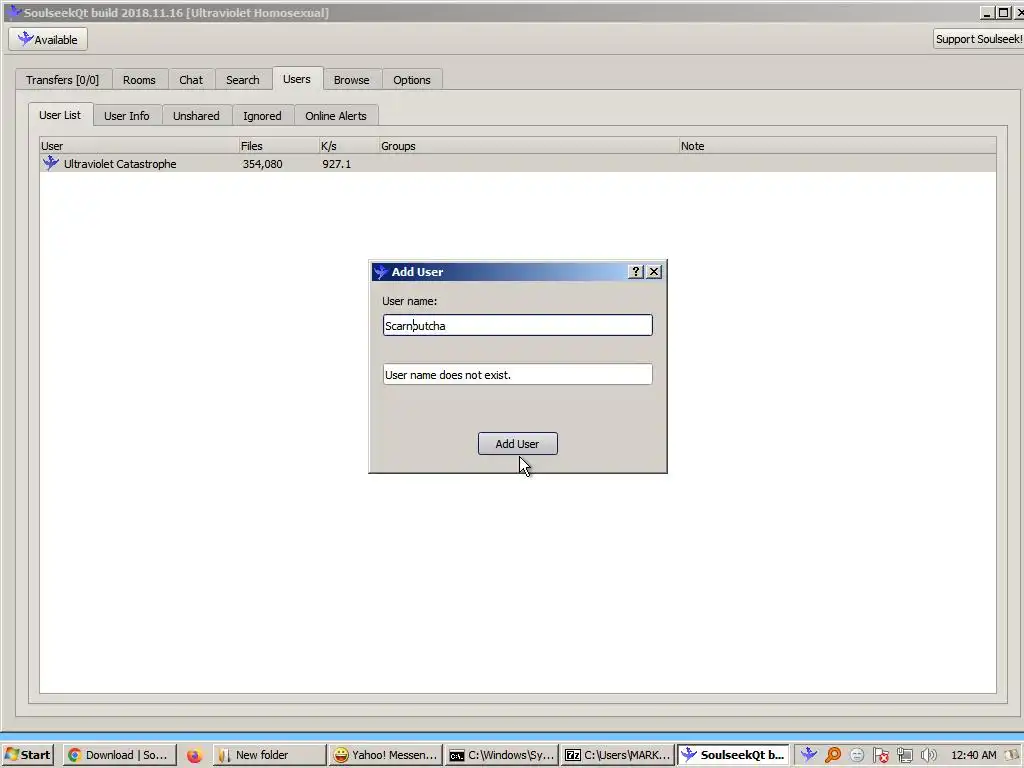
Task: Open the Firefox taskbar icon
Action: click(194, 756)
